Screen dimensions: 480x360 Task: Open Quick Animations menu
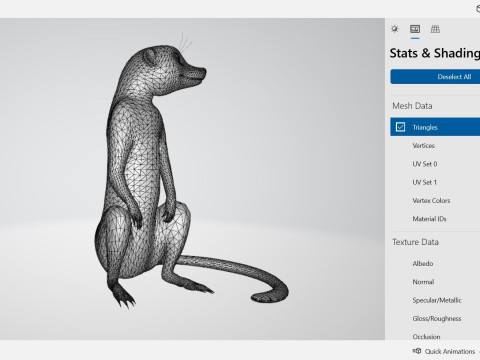click(444, 351)
